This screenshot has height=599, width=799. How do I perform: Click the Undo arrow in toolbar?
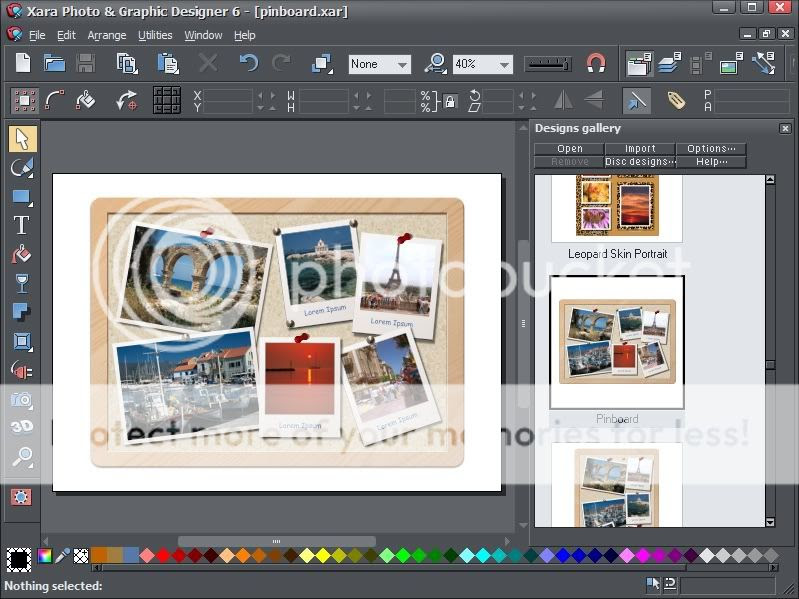pos(248,64)
